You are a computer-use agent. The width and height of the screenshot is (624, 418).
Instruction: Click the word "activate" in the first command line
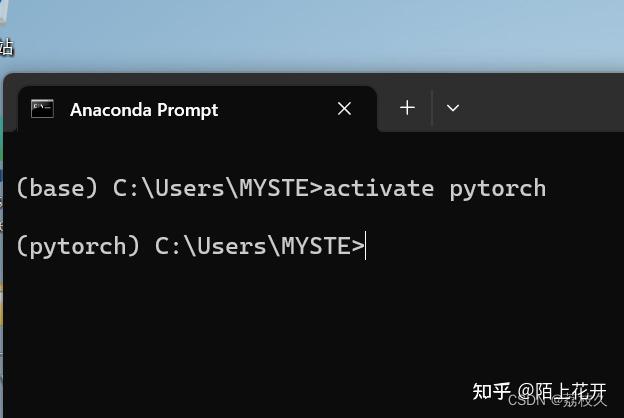[x=378, y=188]
